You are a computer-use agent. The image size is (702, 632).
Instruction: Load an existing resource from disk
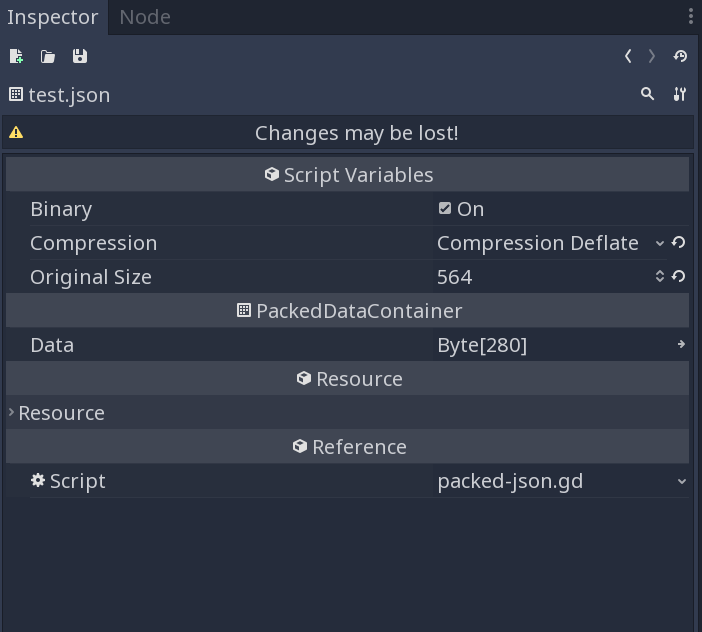48,57
